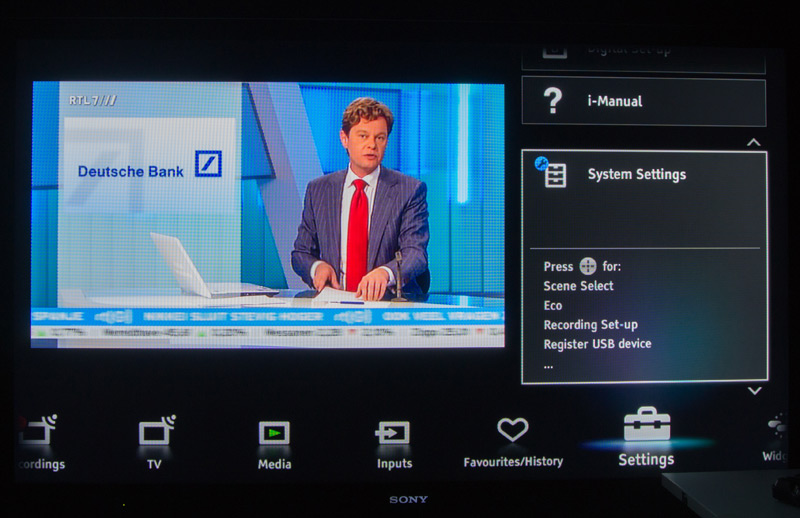Open the System Settings panel

(x=644, y=266)
